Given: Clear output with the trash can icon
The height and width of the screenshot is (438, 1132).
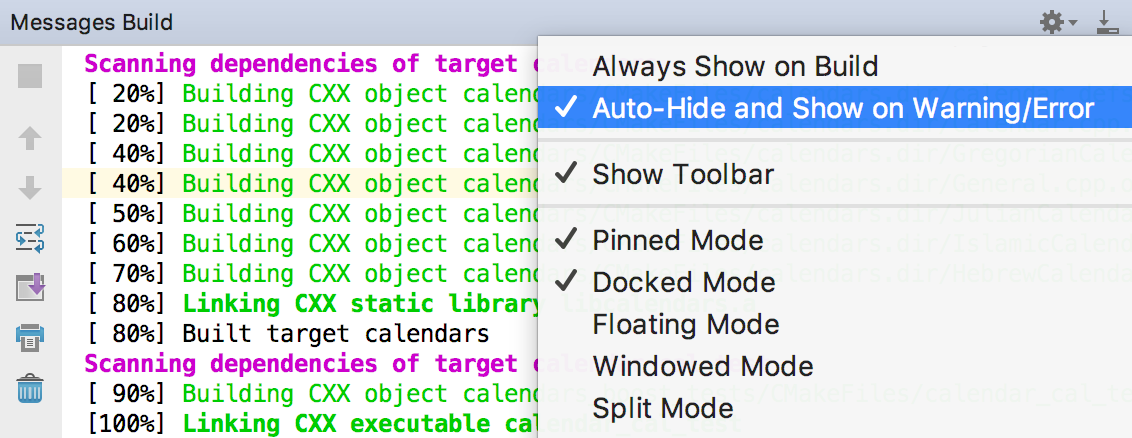Looking at the screenshot, I should [31, 388].
